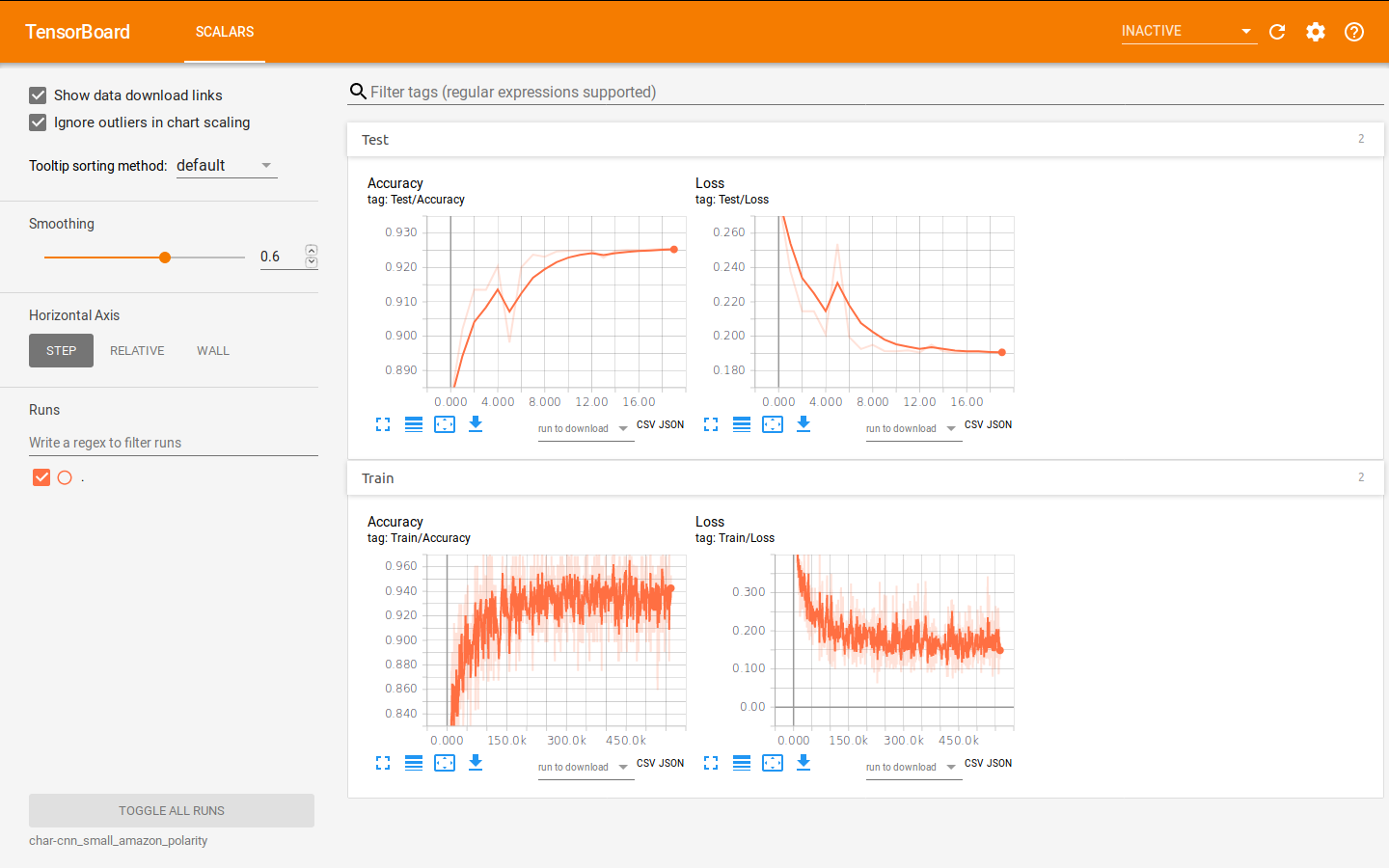This screenshot has width=1389, height=868.
Task: Select the run's orange radio circle
Action: (65, 477)
